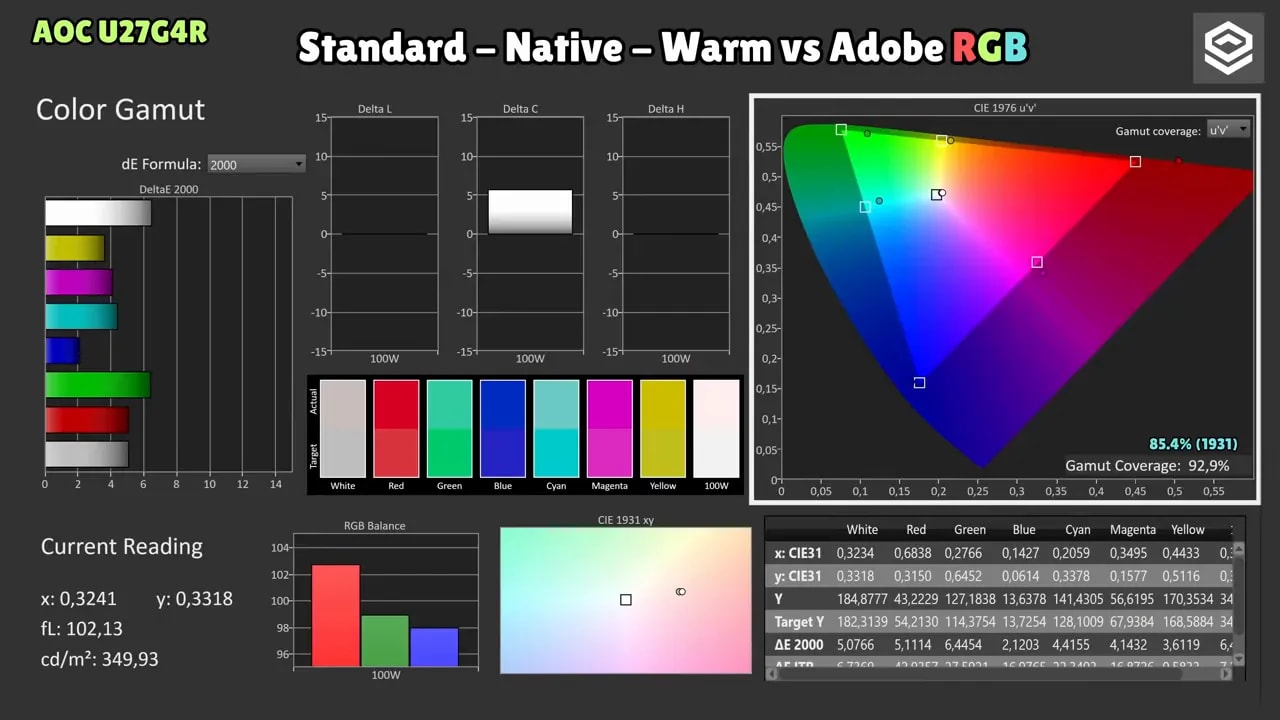This screenshot has height=720, width=1280.
Task: Click the cyan bar in DeltaE 2000 chart
Action: pos(81,316)
